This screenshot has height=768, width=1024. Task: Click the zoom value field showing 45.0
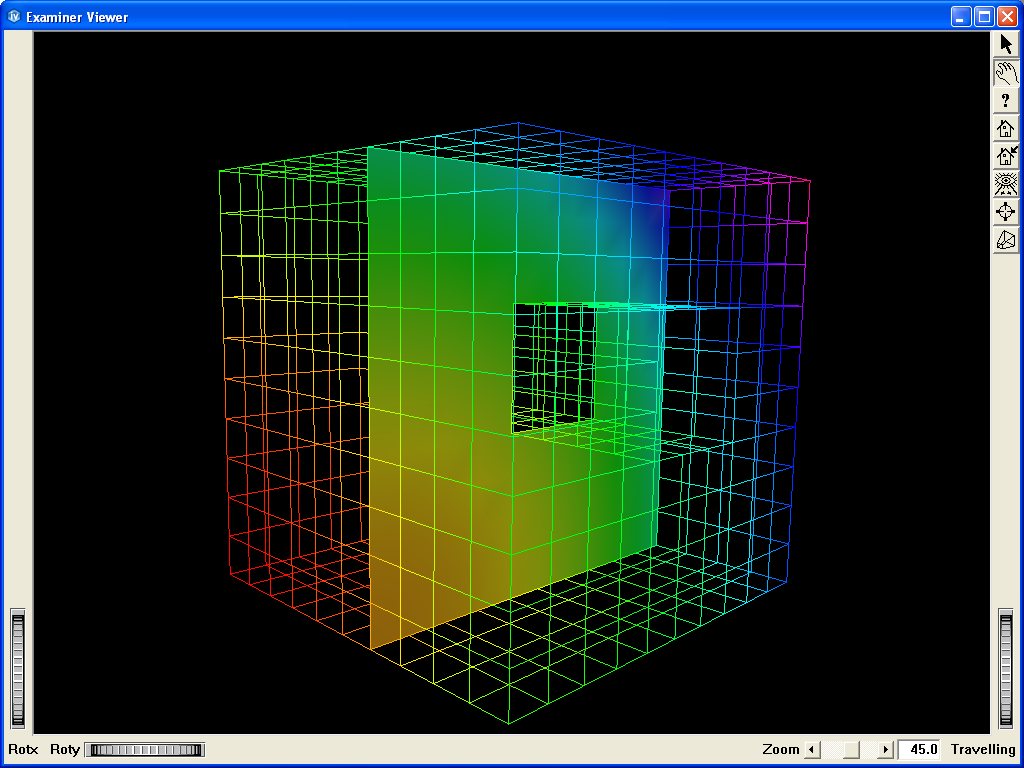[x=919, y=750]
